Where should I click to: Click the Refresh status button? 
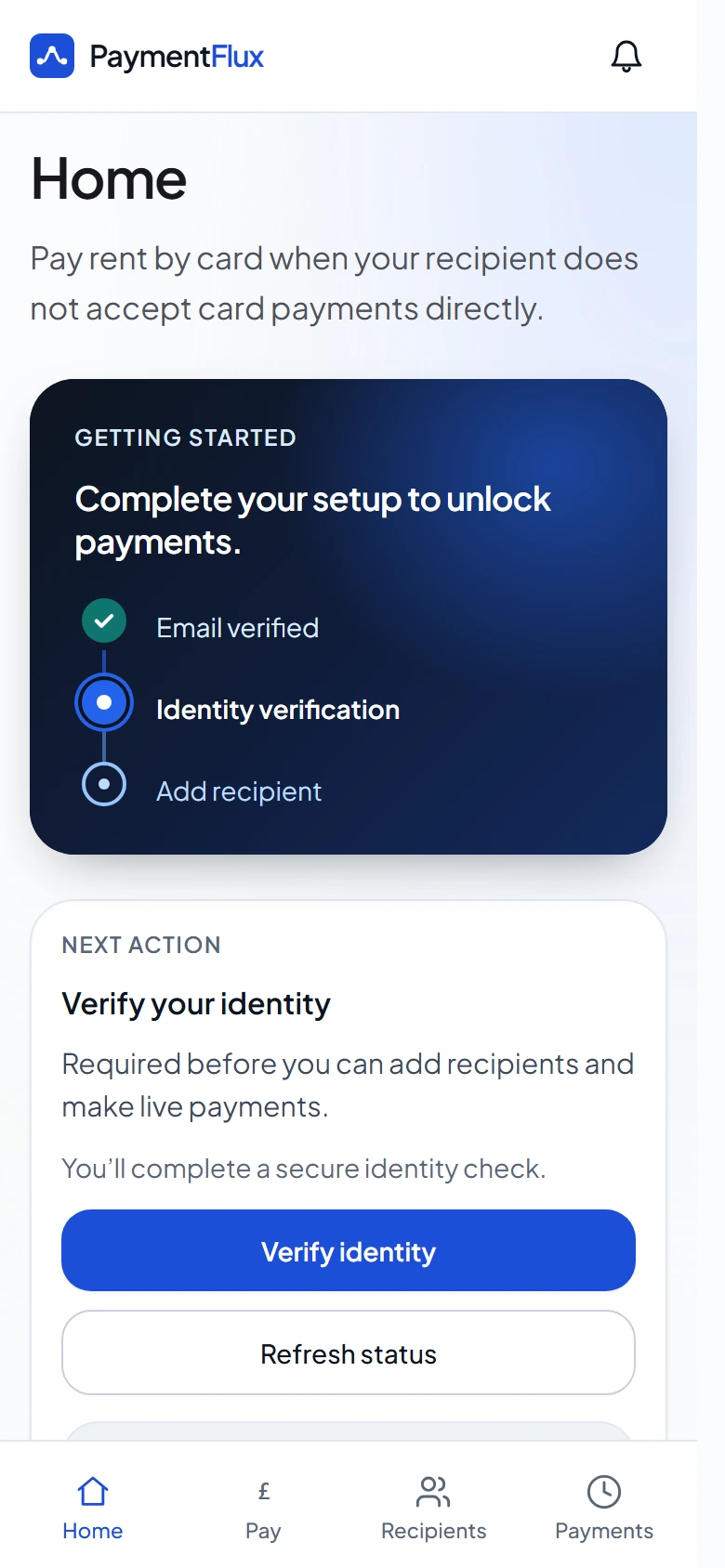click(x=349, y=1352)
